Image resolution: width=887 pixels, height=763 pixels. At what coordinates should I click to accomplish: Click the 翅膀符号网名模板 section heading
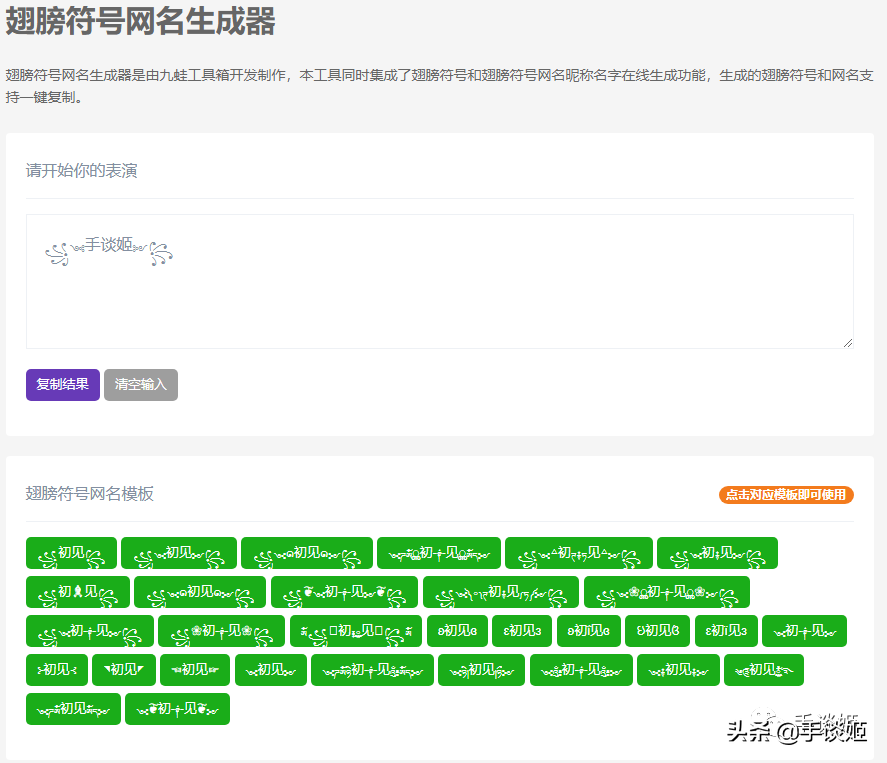(x=89, y=494)
